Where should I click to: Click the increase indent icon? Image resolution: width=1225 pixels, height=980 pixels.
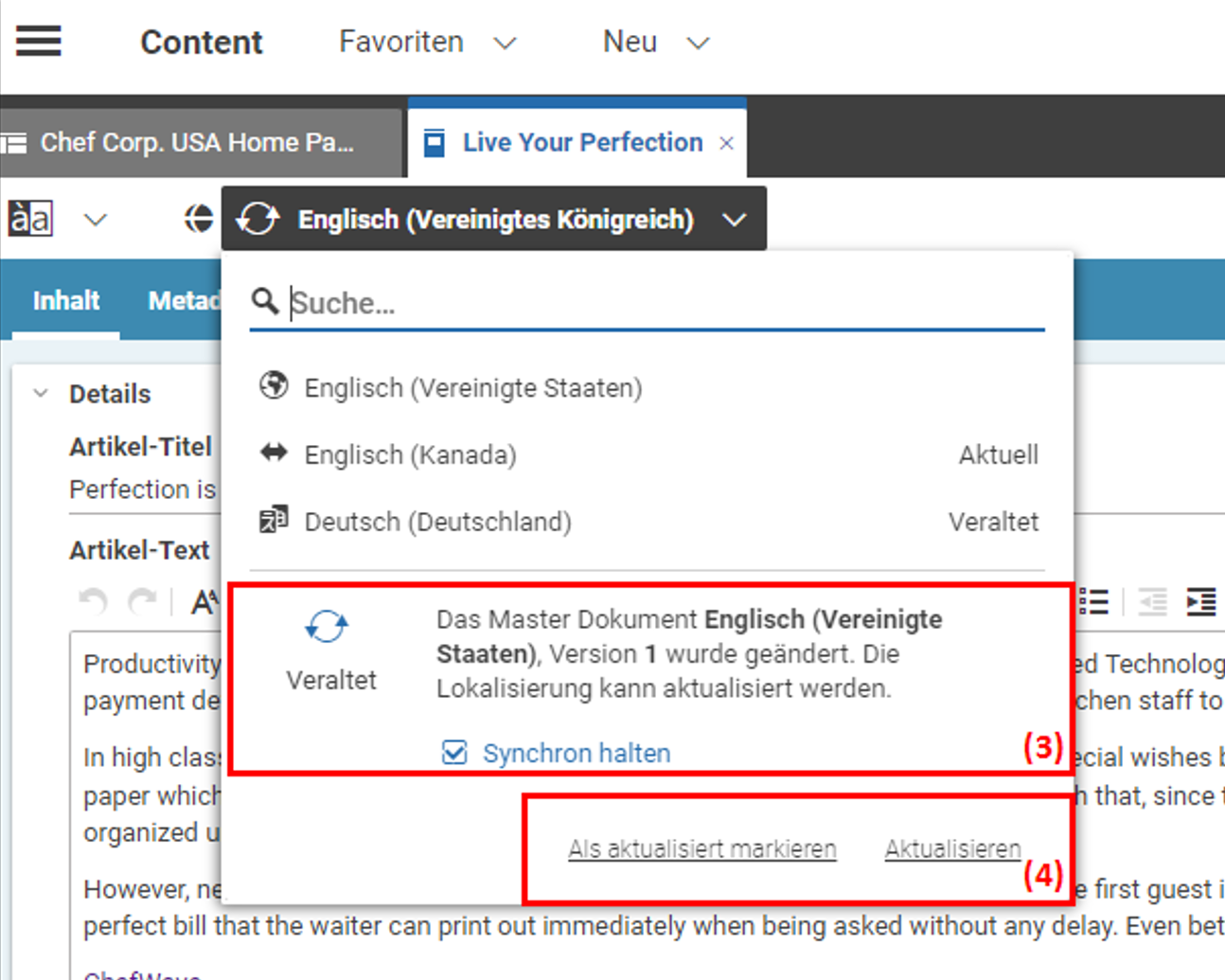click(1200, 602)
